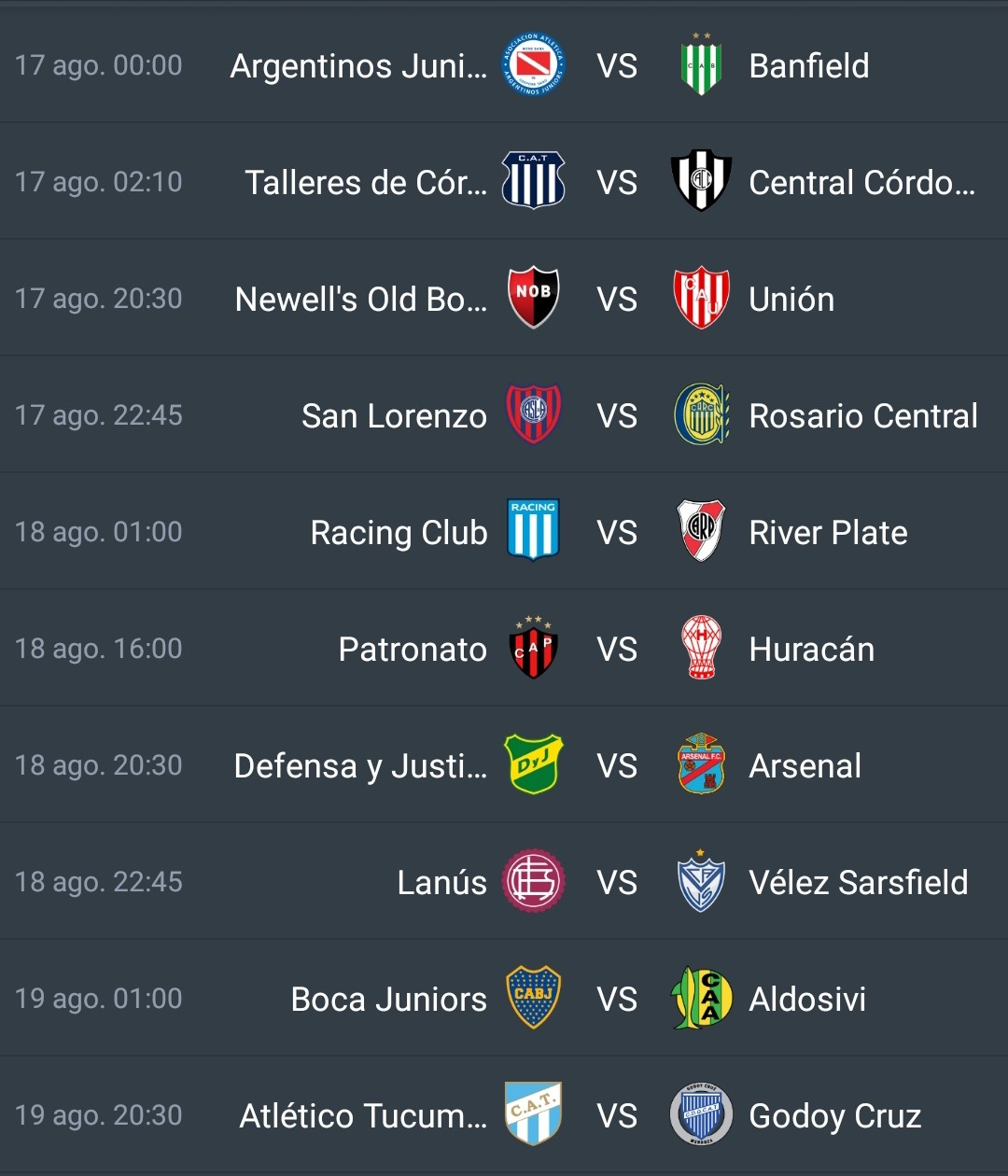
Task: Tap VS in the Defensa-Arsenal row
Action: coord(617,765)
